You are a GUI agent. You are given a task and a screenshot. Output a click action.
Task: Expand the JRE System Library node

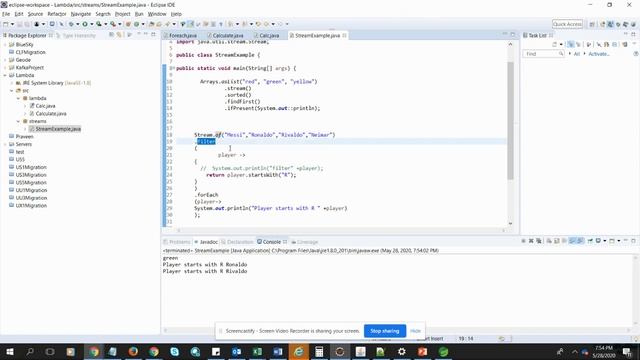pyautogui.click(x=11, y=83)
